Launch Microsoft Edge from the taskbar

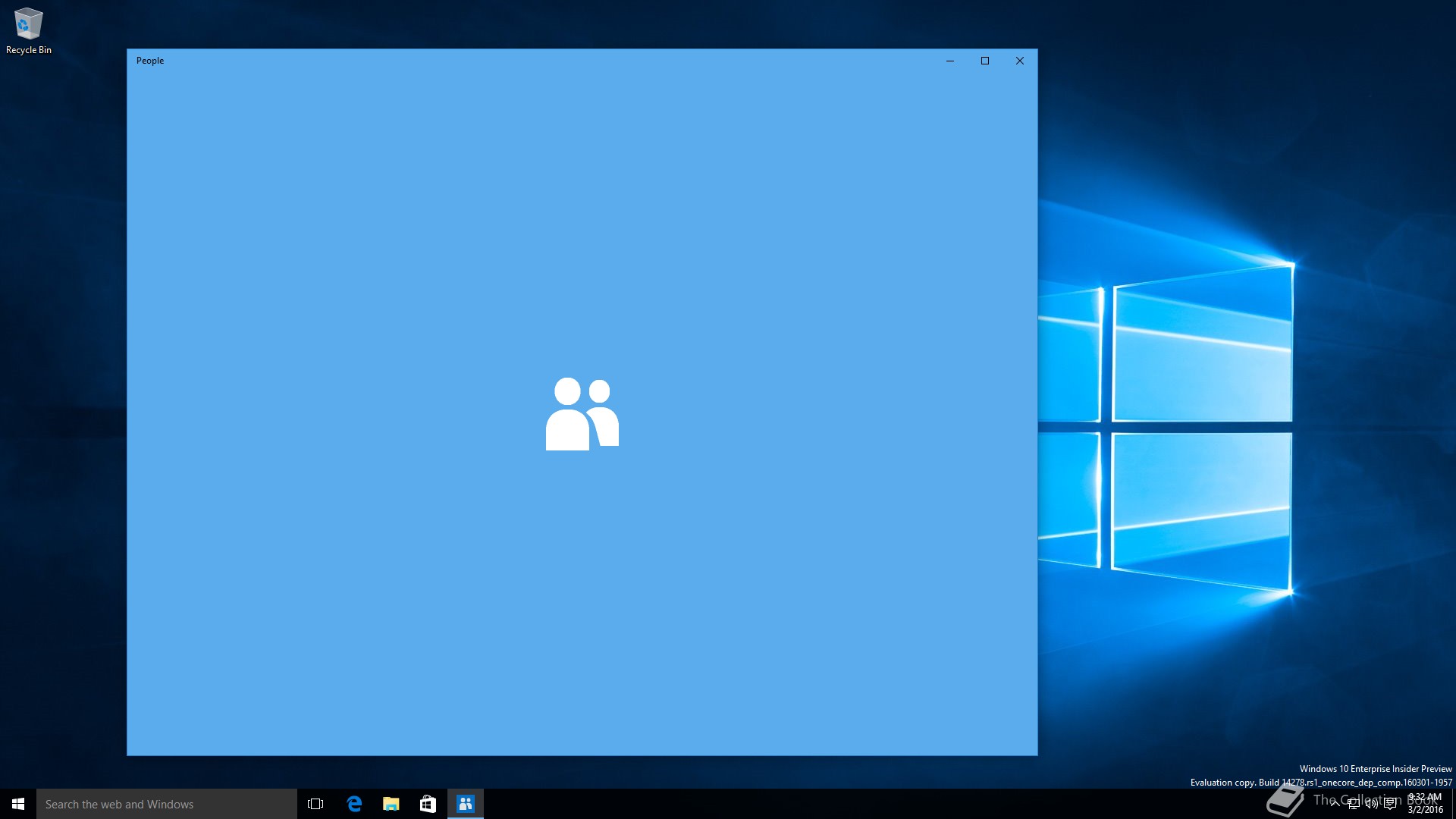coord(354,804)
